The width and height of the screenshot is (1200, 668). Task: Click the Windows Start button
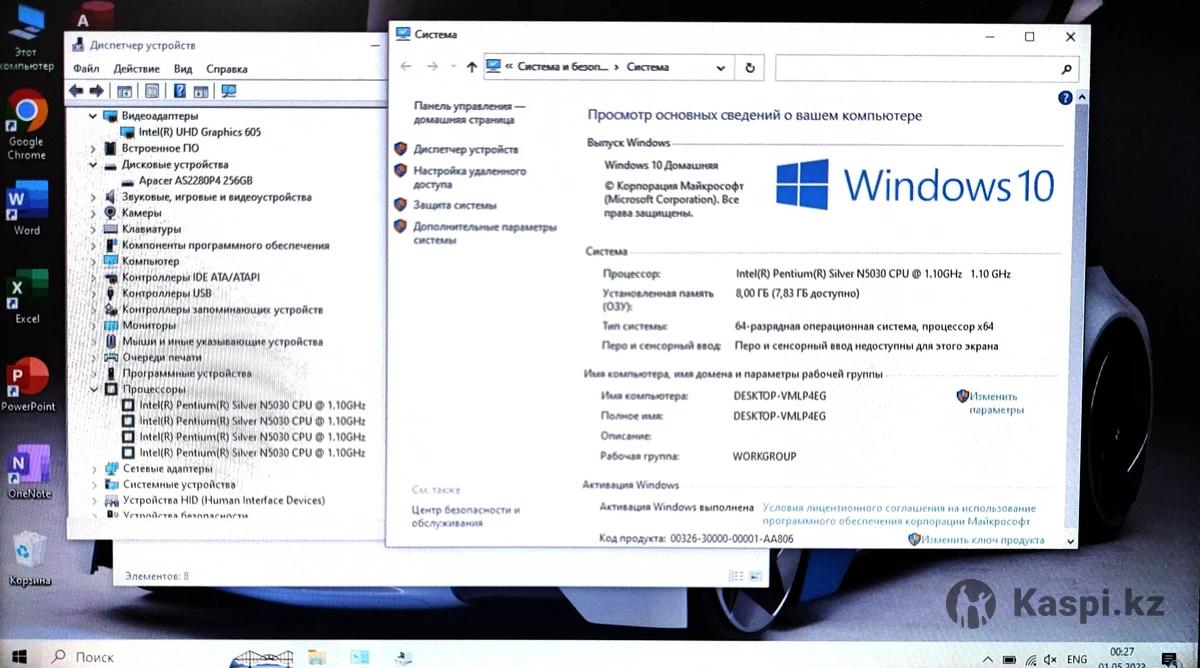click(19, 657)
